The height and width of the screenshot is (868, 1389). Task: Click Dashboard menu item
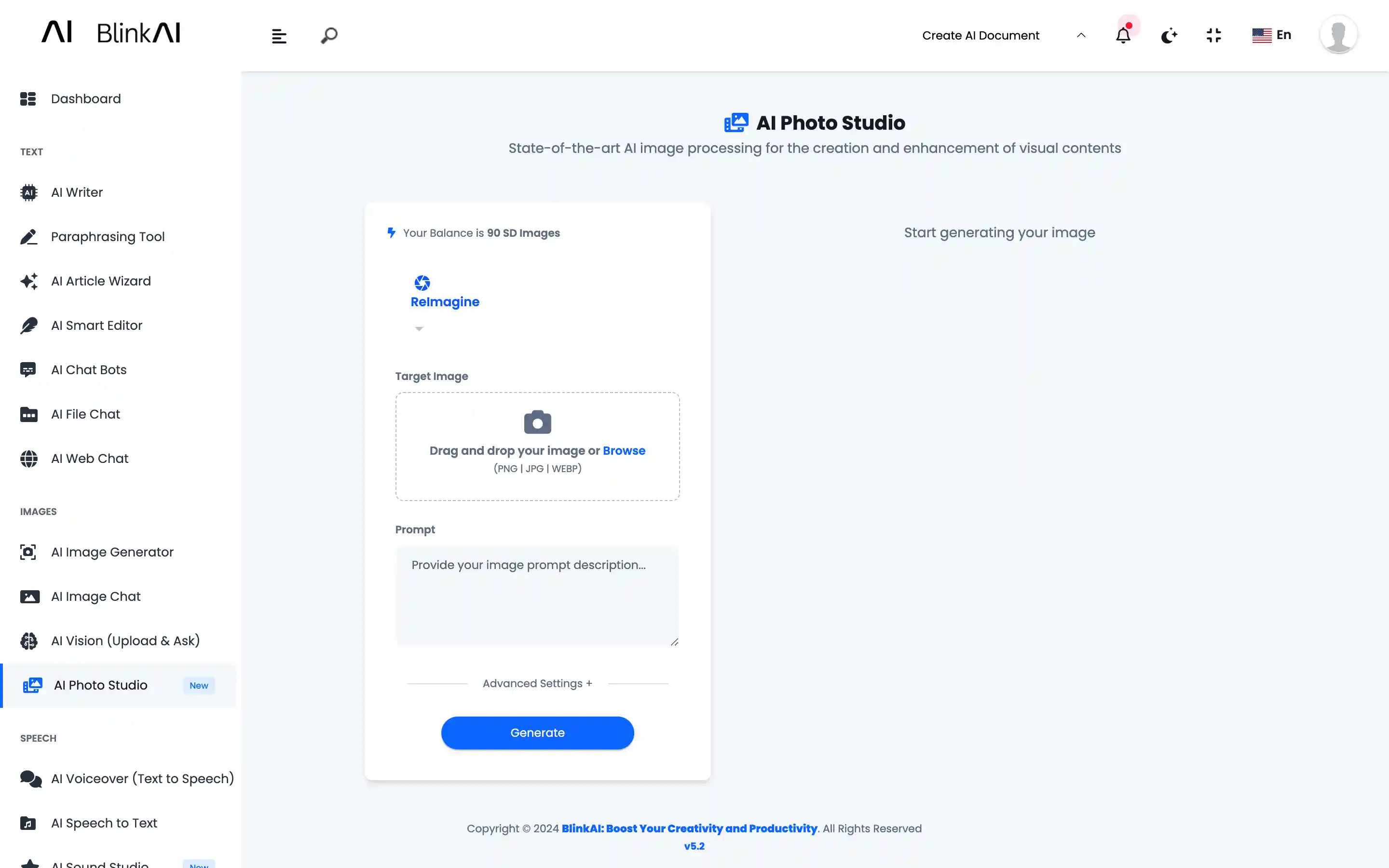click(x=86, y=98)
